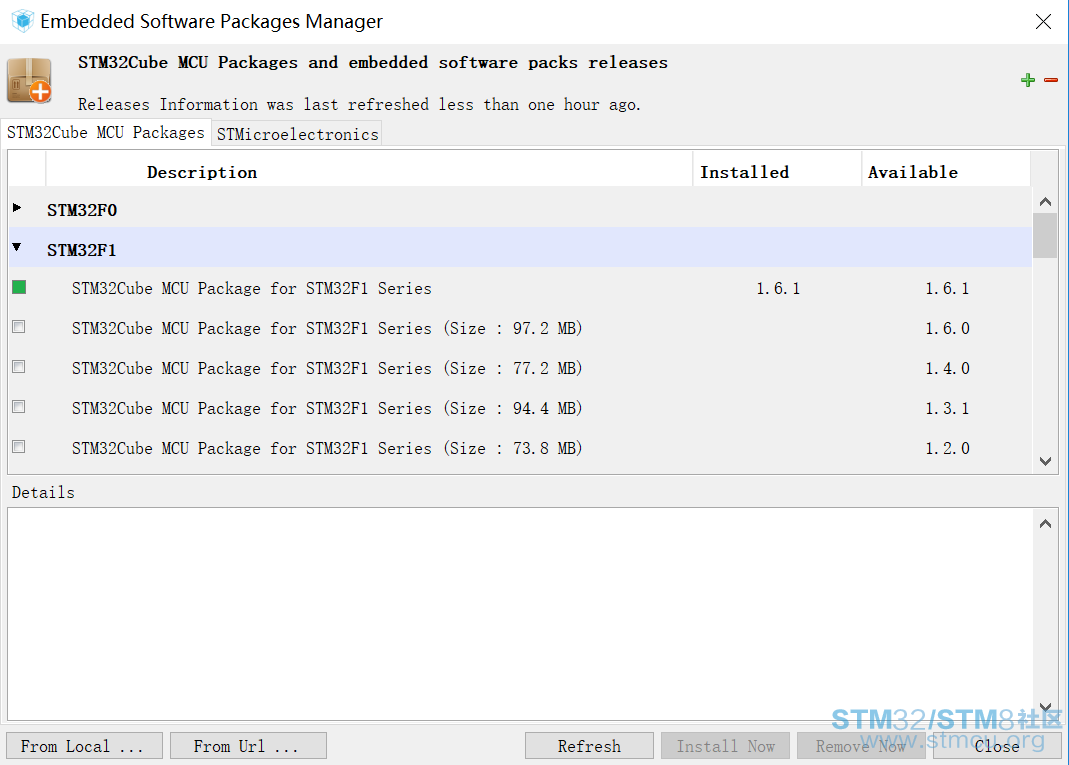Click available version 1.2.0 cell
Image resolution: width=1069 pixels, height=765 pixels.
click(x=947, y=448)
